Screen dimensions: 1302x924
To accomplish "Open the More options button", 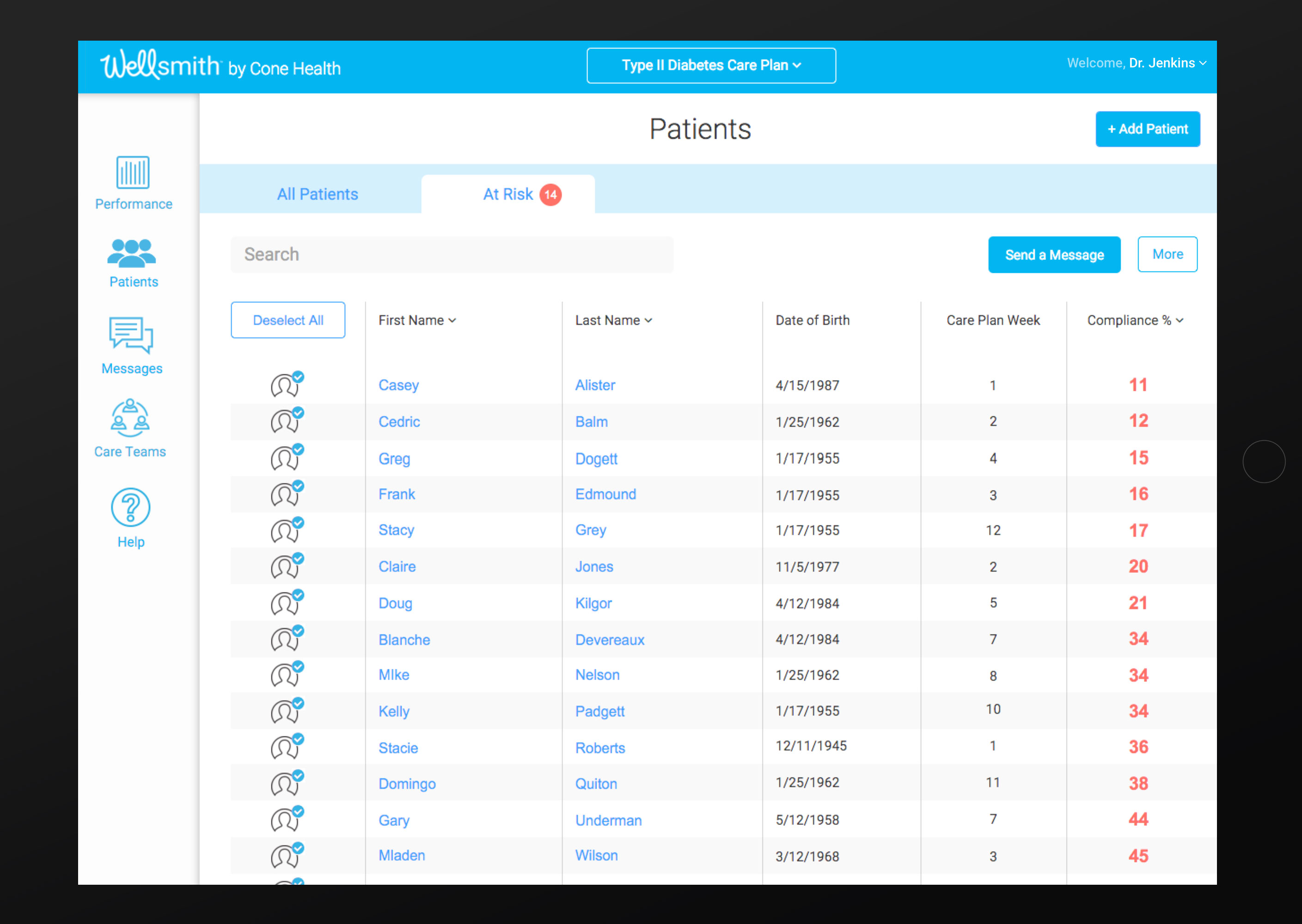I will tap(1167, 254).
